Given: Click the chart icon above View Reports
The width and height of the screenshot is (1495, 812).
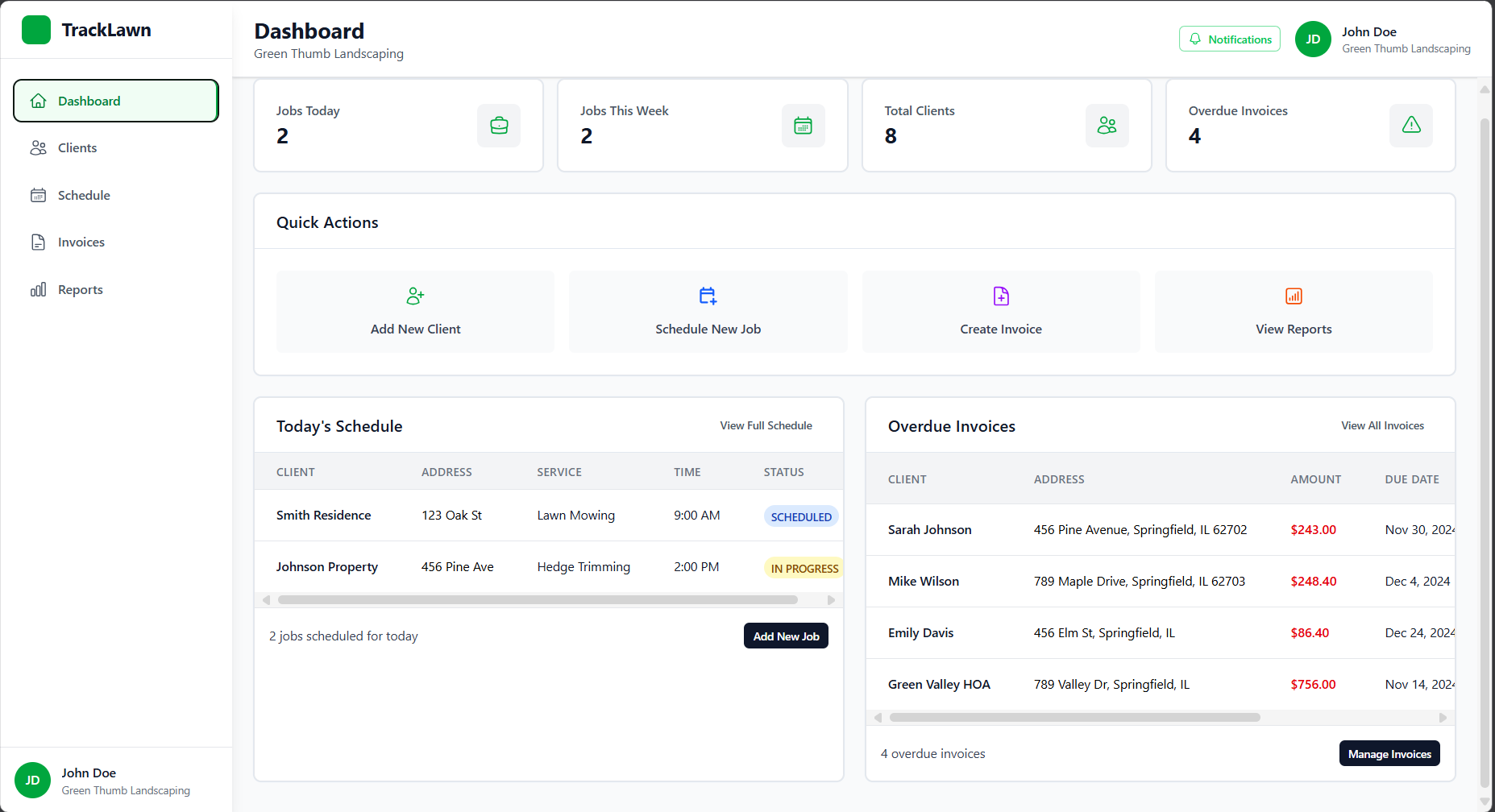Looking at the screenshot, I should point(1294,296).
